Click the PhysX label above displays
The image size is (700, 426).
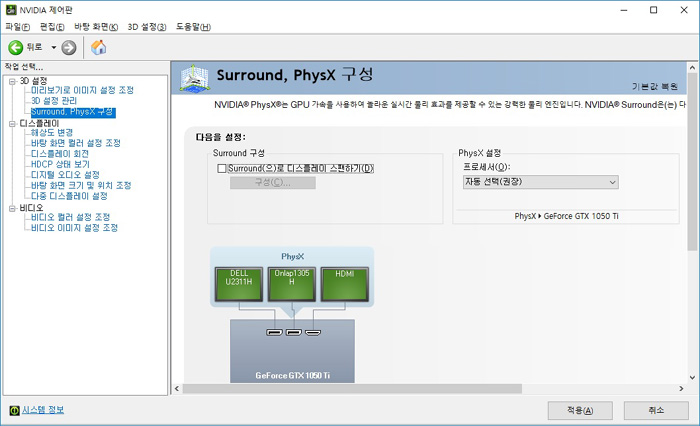292,257
